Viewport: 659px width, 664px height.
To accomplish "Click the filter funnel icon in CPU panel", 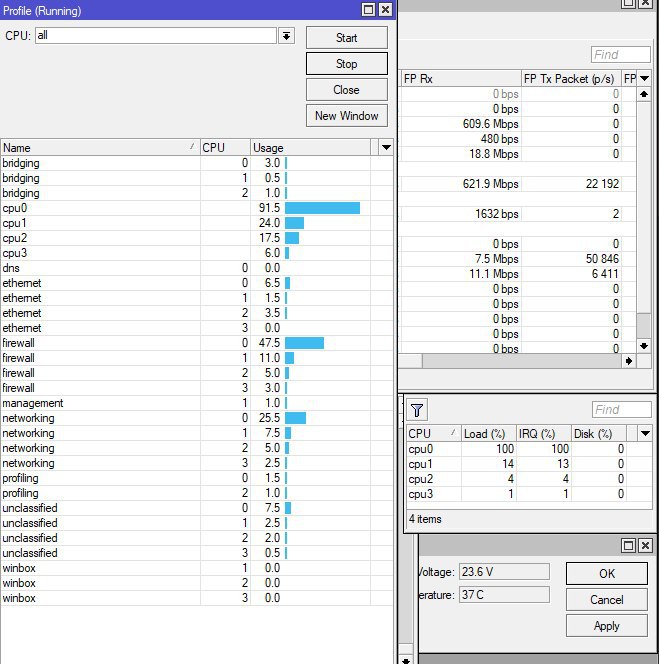I will (417, 409).
